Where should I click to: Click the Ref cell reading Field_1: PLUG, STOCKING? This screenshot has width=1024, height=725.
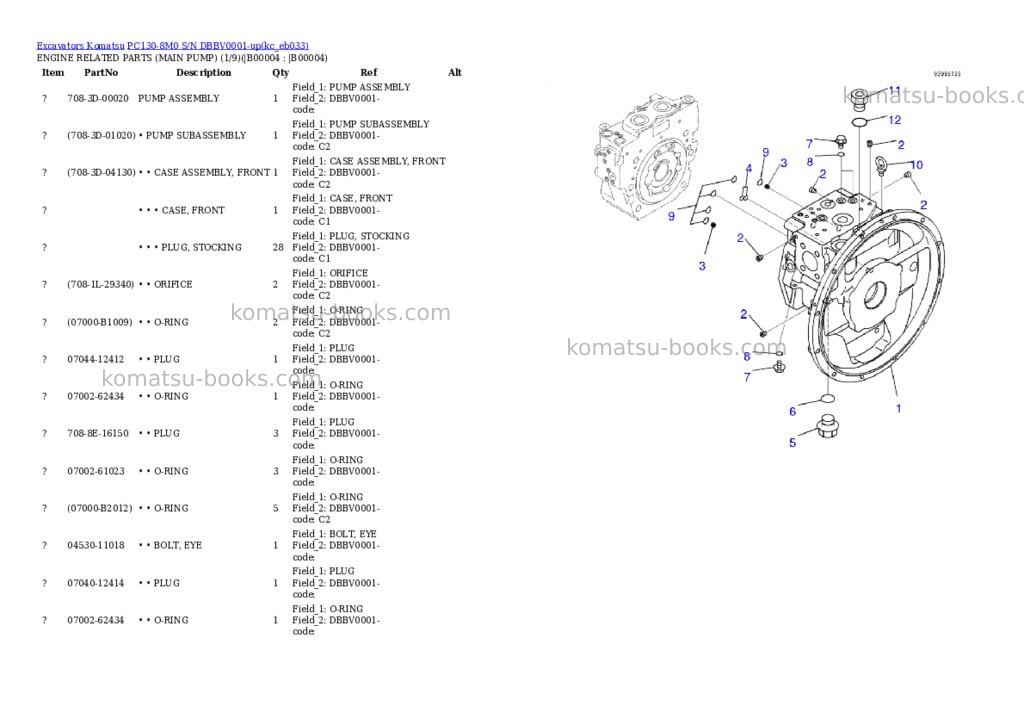click(351, 248)
